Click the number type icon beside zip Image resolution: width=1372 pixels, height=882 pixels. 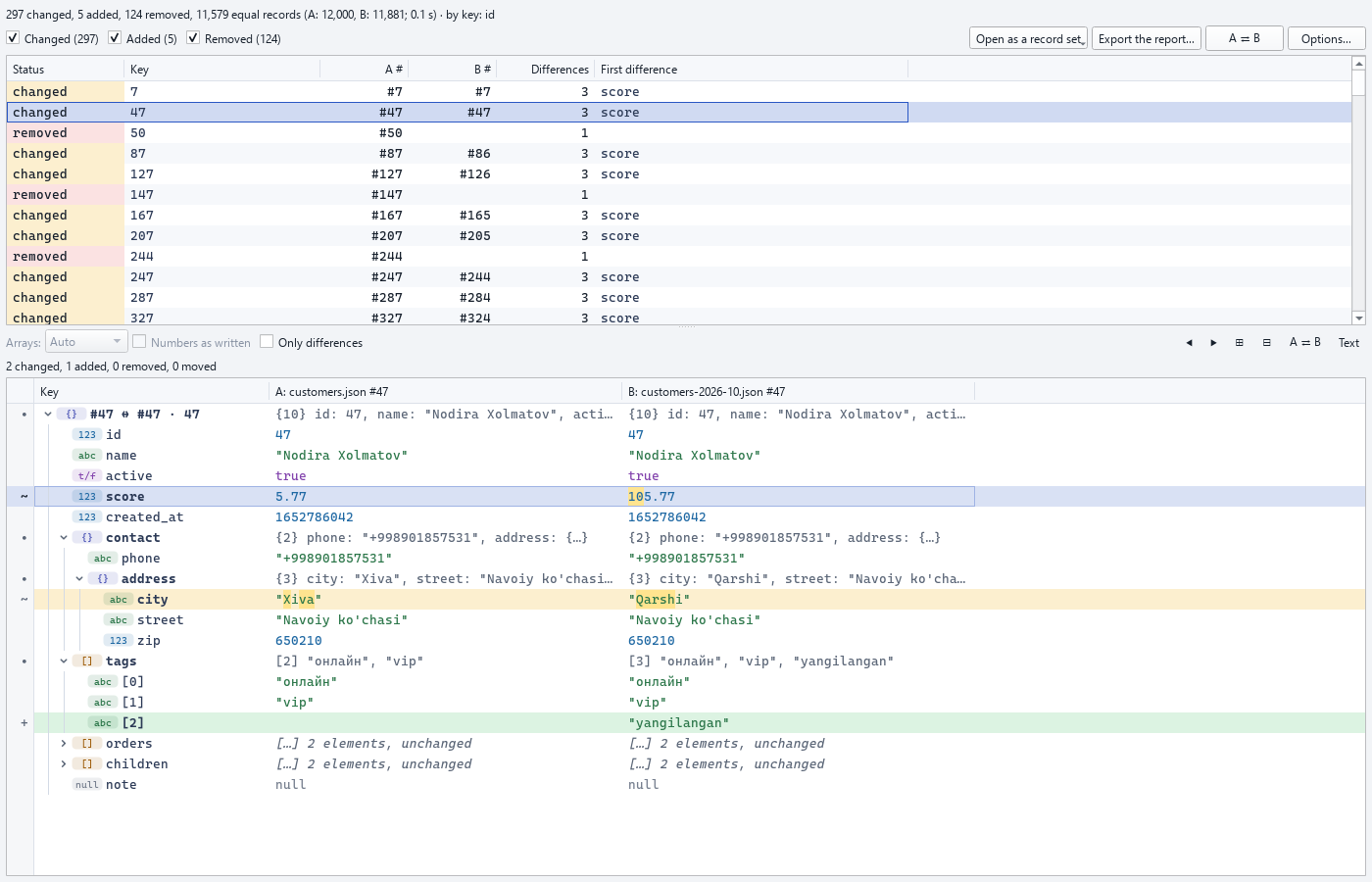pyautogui.click(x=119, y=641)
